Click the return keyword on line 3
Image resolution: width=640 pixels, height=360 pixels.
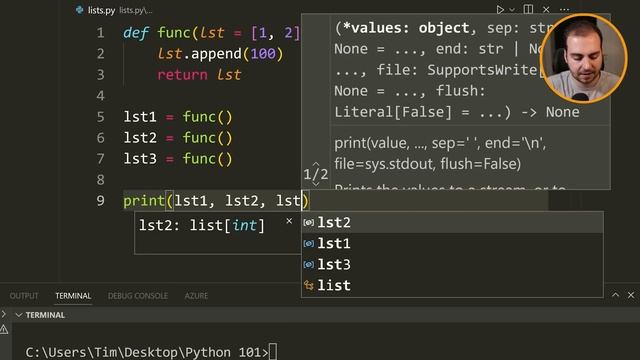pyautogui.click(x=182, y=75)
